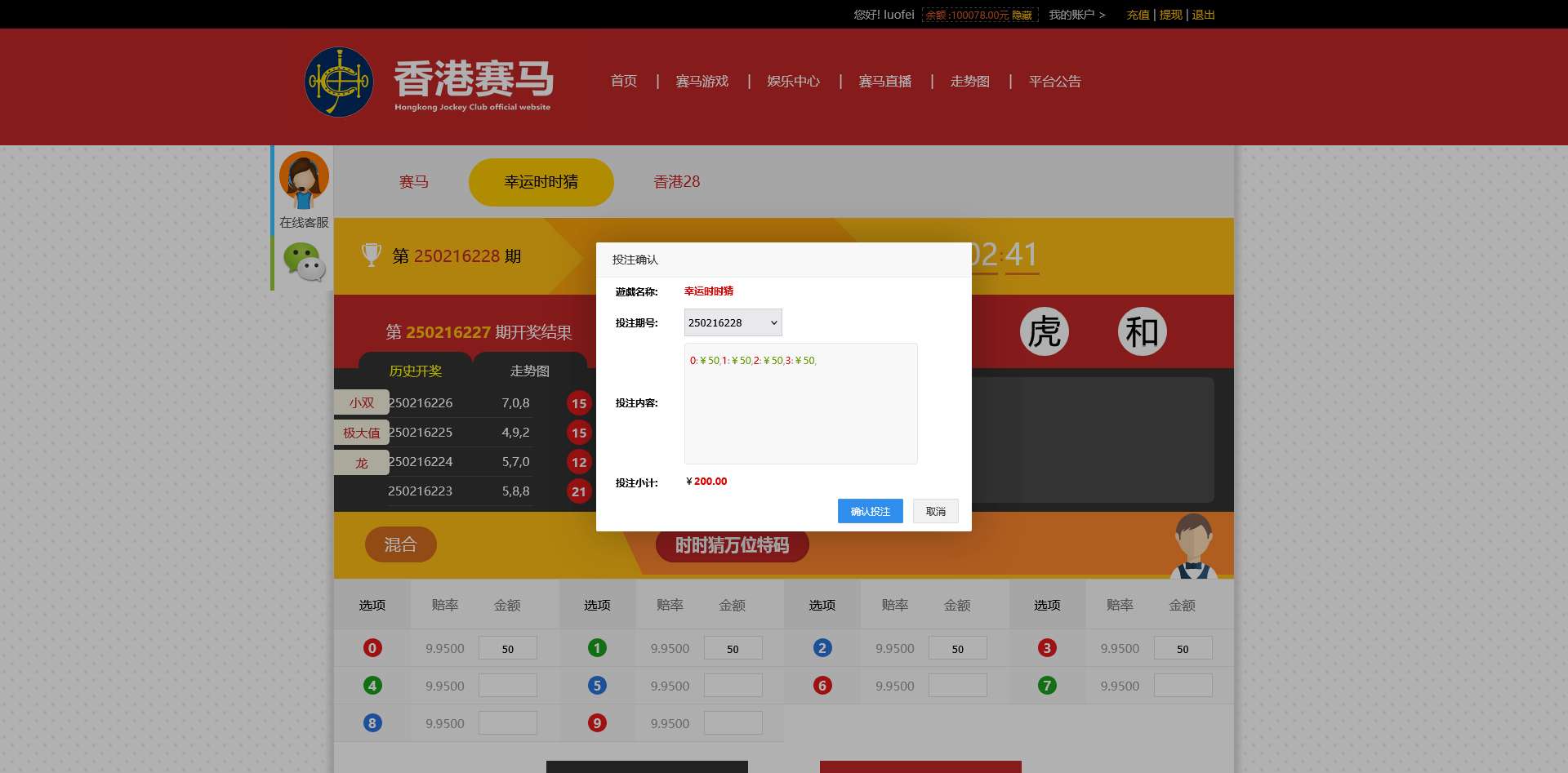Hide the account balance with 隐藏
Screen dimensions: 1568x773
[x=1022, y=16]
